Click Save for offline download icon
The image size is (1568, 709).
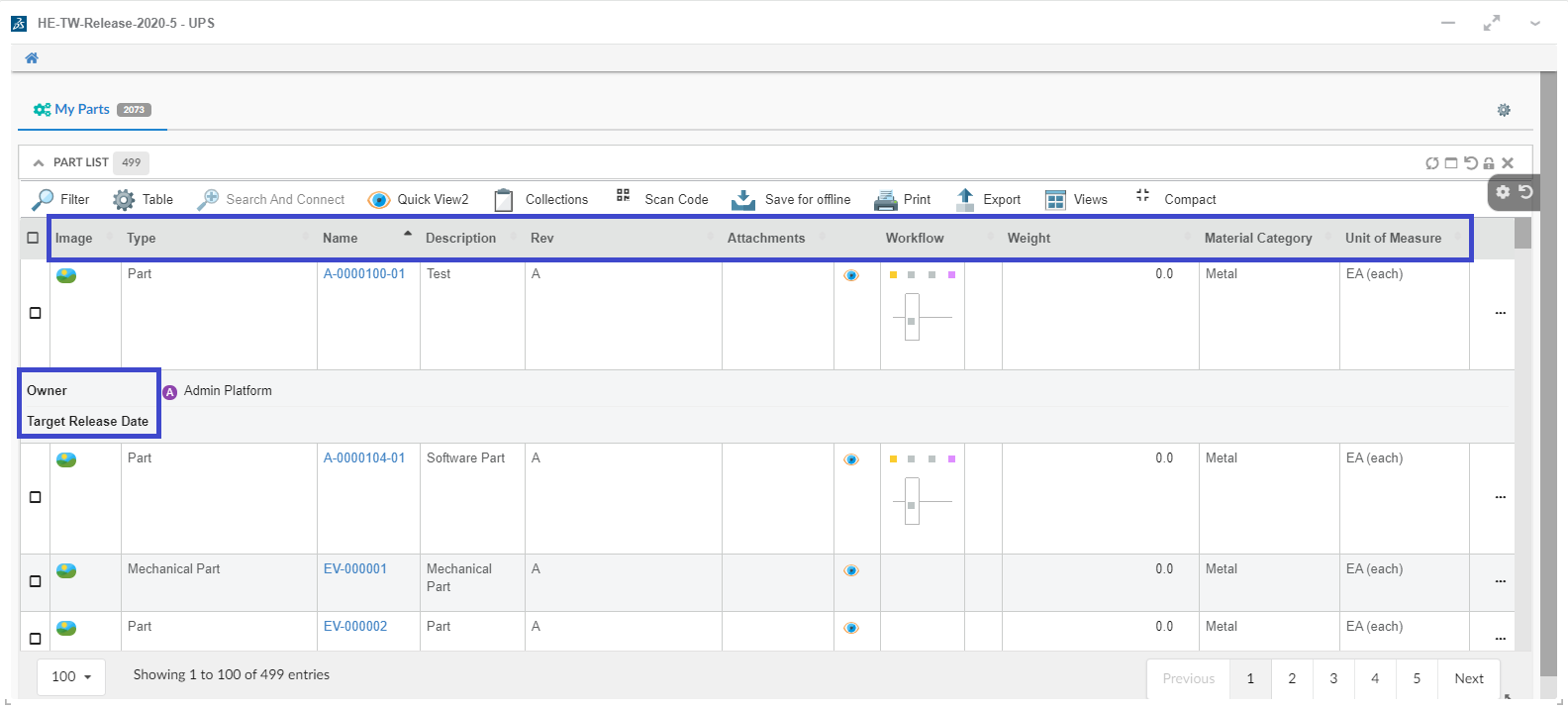coord(742,200)
